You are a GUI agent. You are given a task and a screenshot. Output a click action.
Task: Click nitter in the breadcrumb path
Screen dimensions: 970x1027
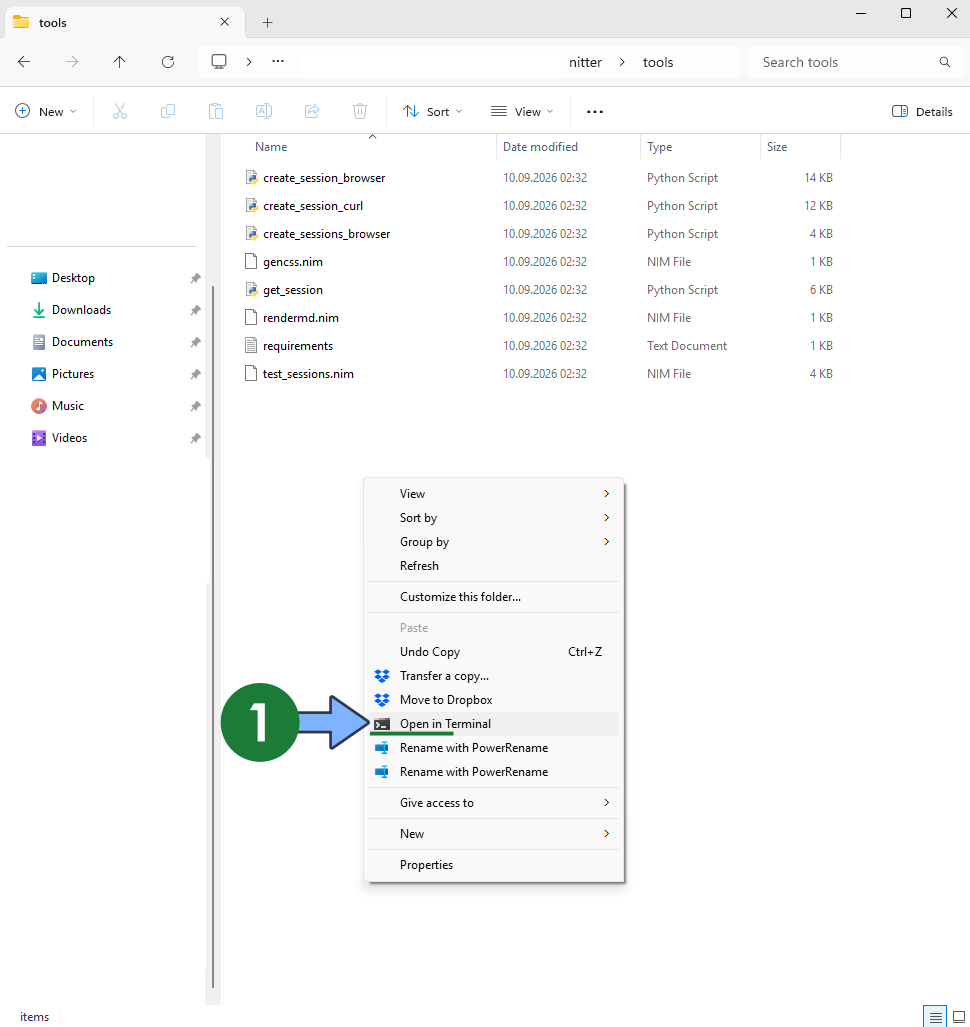click(585, 62)
